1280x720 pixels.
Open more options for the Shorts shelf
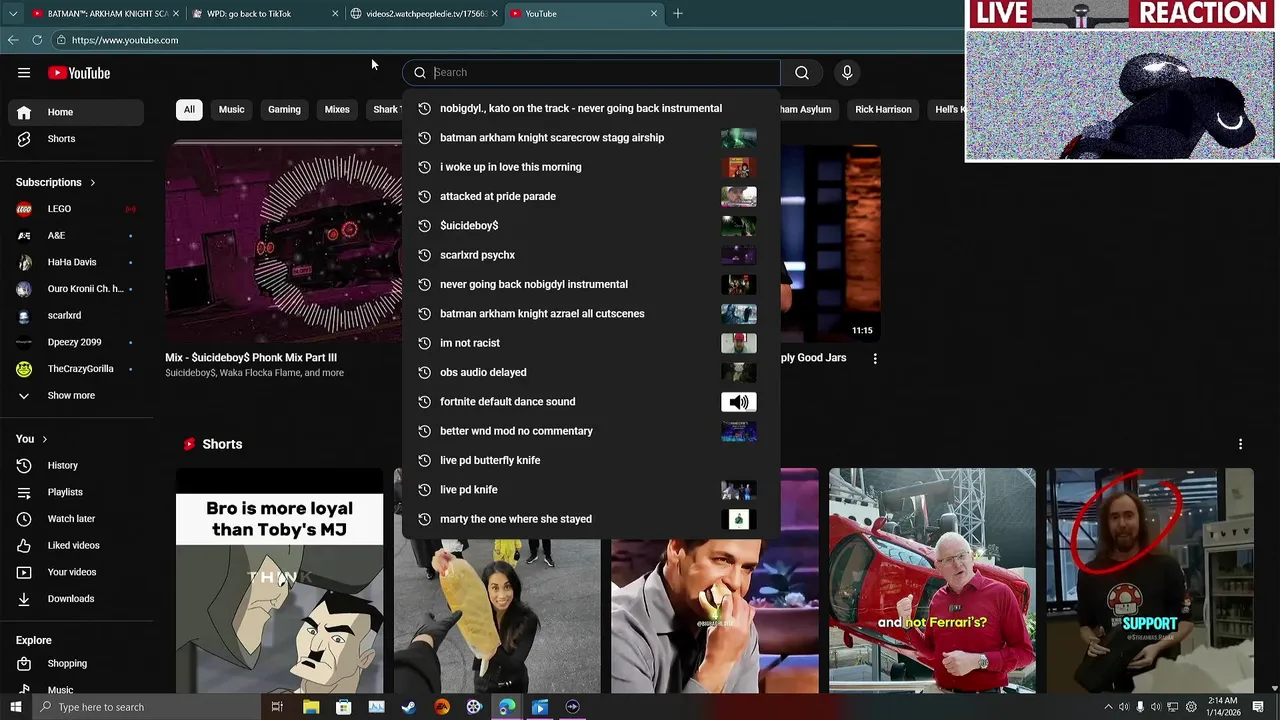[x=1240, y=444]
